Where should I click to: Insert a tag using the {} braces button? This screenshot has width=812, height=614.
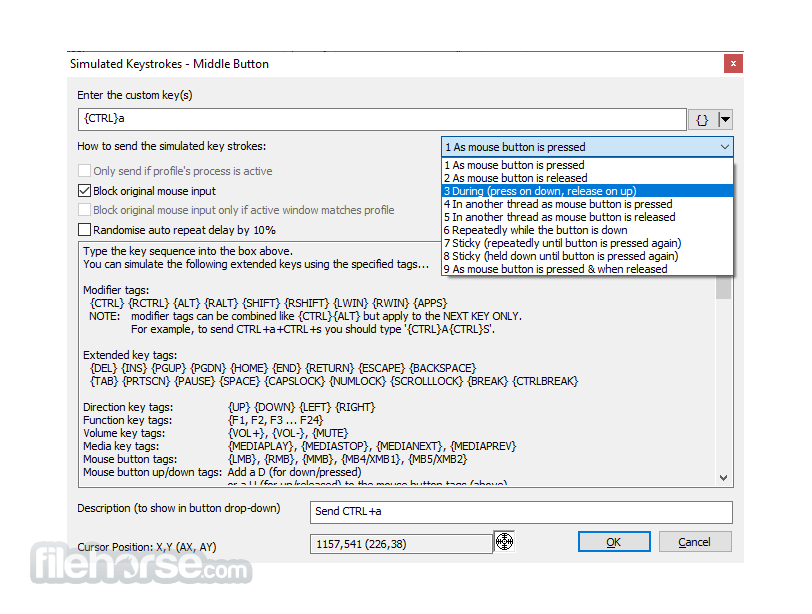tap(701, 119)
